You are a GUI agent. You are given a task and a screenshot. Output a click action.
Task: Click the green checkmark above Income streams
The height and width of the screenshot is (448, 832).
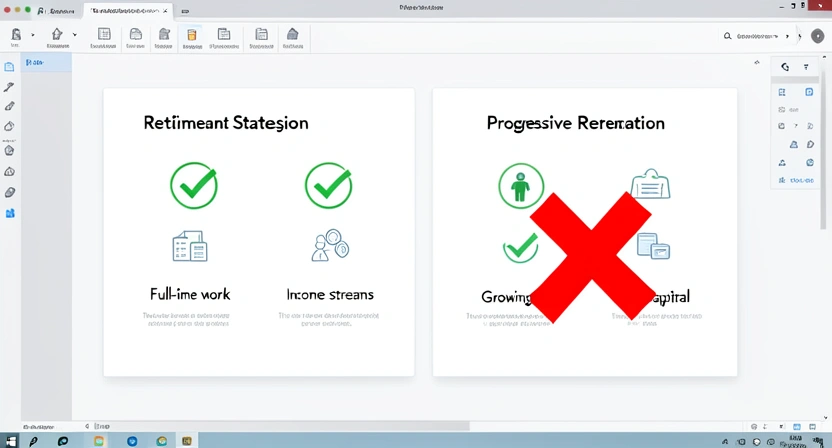click(x=328, y=185)
